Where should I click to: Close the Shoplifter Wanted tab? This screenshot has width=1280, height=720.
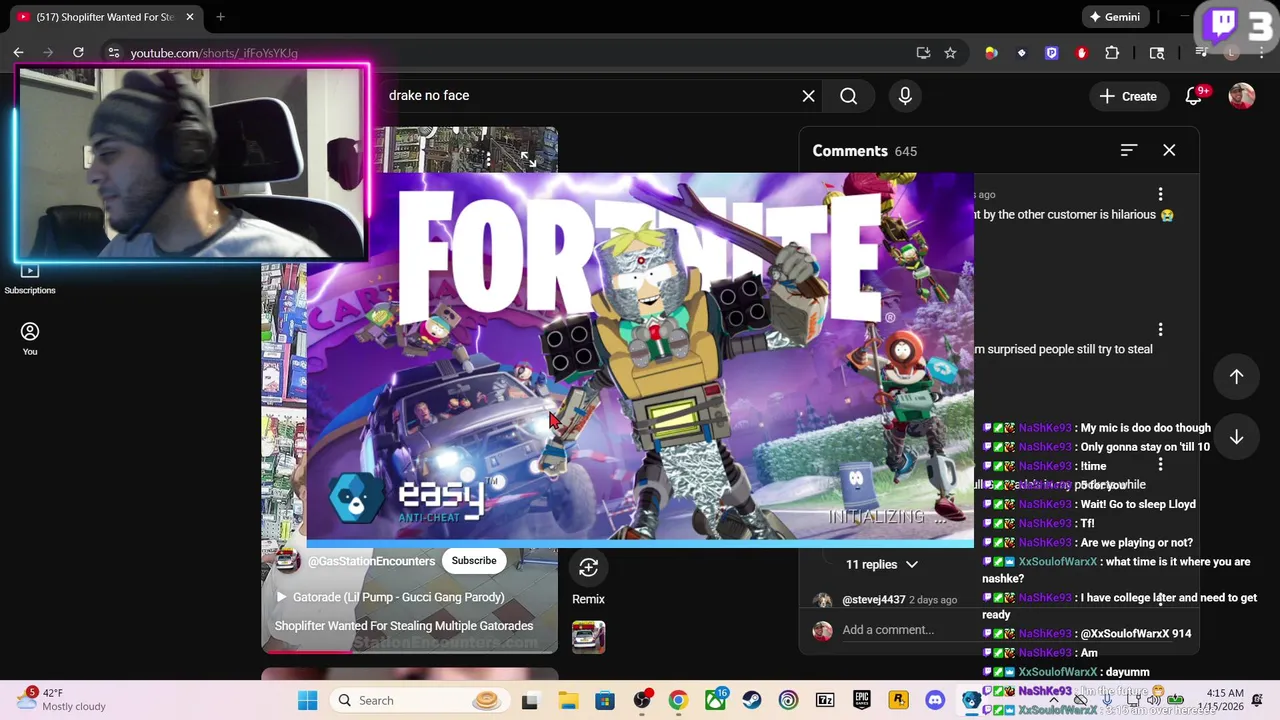pos(190,17)
